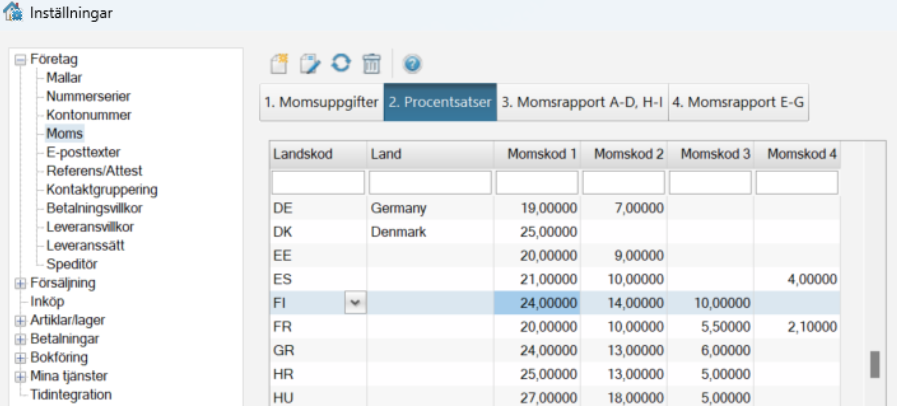Select Inköp in settings tree
897x406 pixels.
(47, 302)
